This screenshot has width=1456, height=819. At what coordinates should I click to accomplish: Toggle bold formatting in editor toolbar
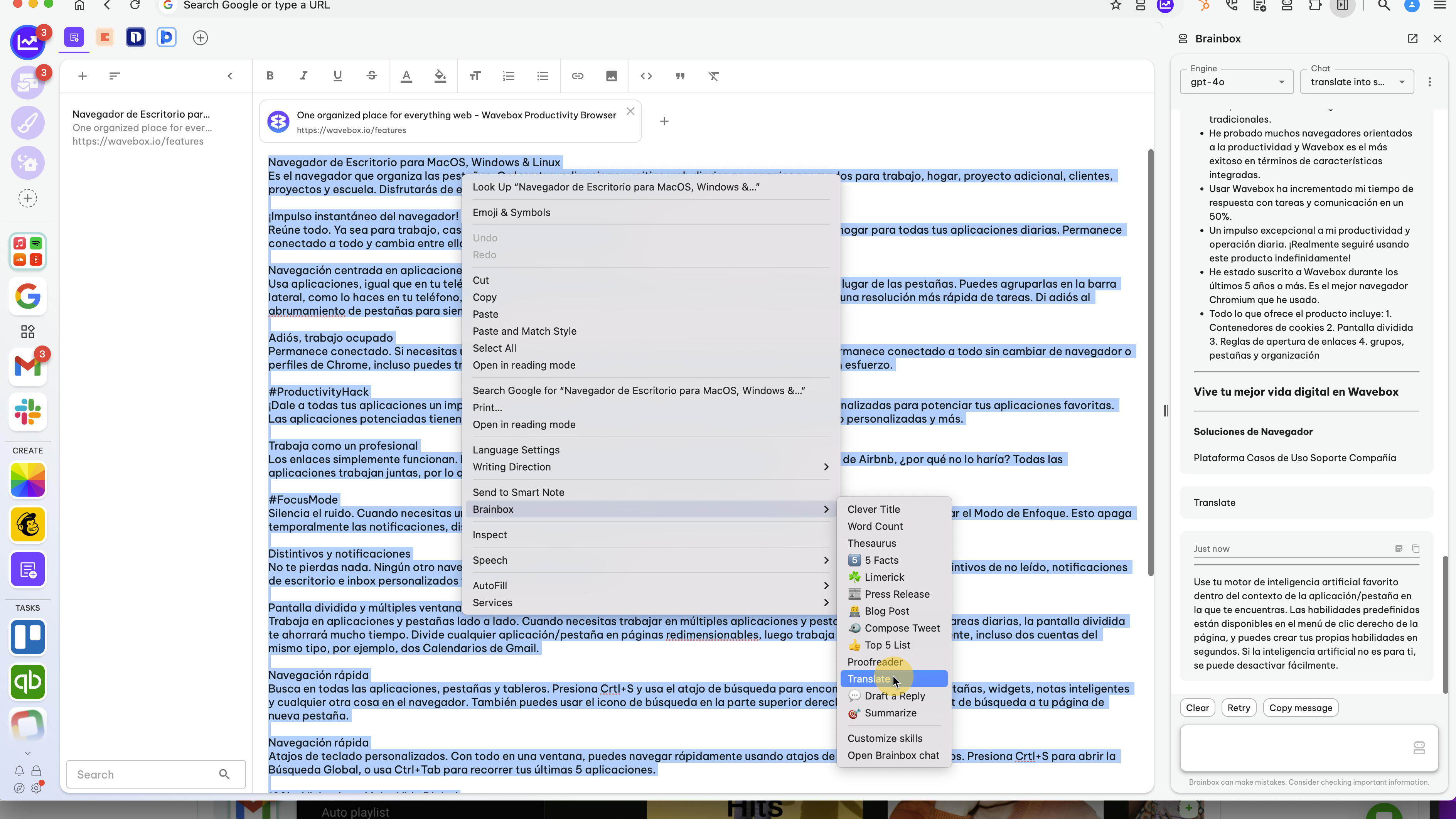(x=270, y=76)
